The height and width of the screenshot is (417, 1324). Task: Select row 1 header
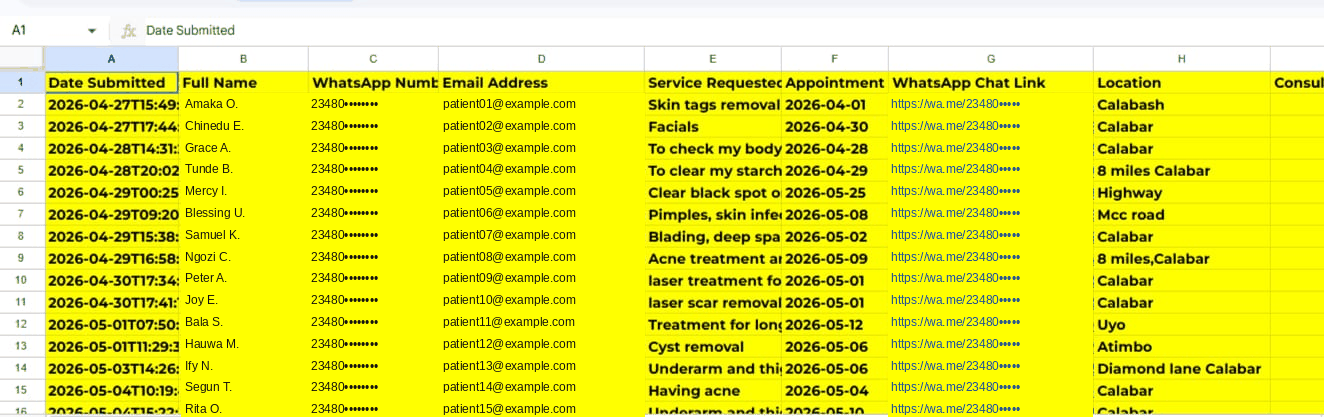22,82
